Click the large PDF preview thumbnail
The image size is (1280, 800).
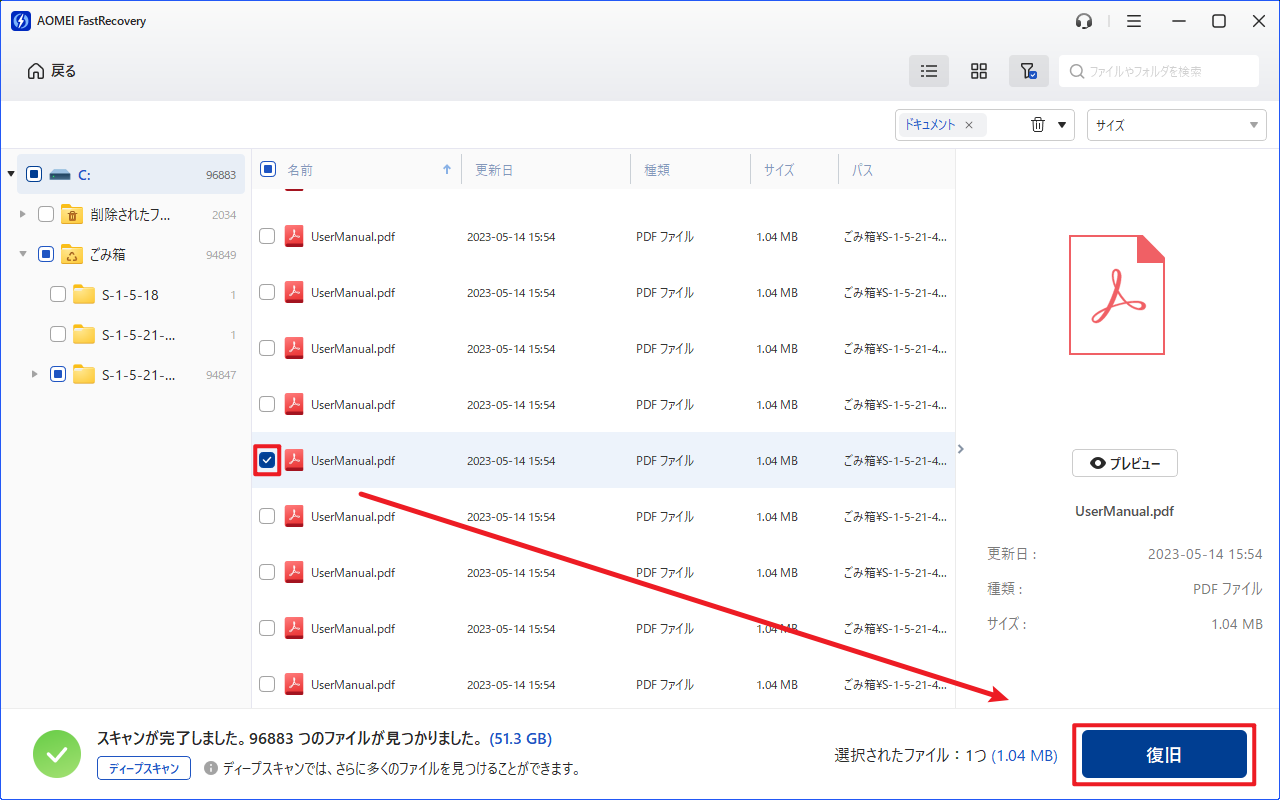point(1116,295)
